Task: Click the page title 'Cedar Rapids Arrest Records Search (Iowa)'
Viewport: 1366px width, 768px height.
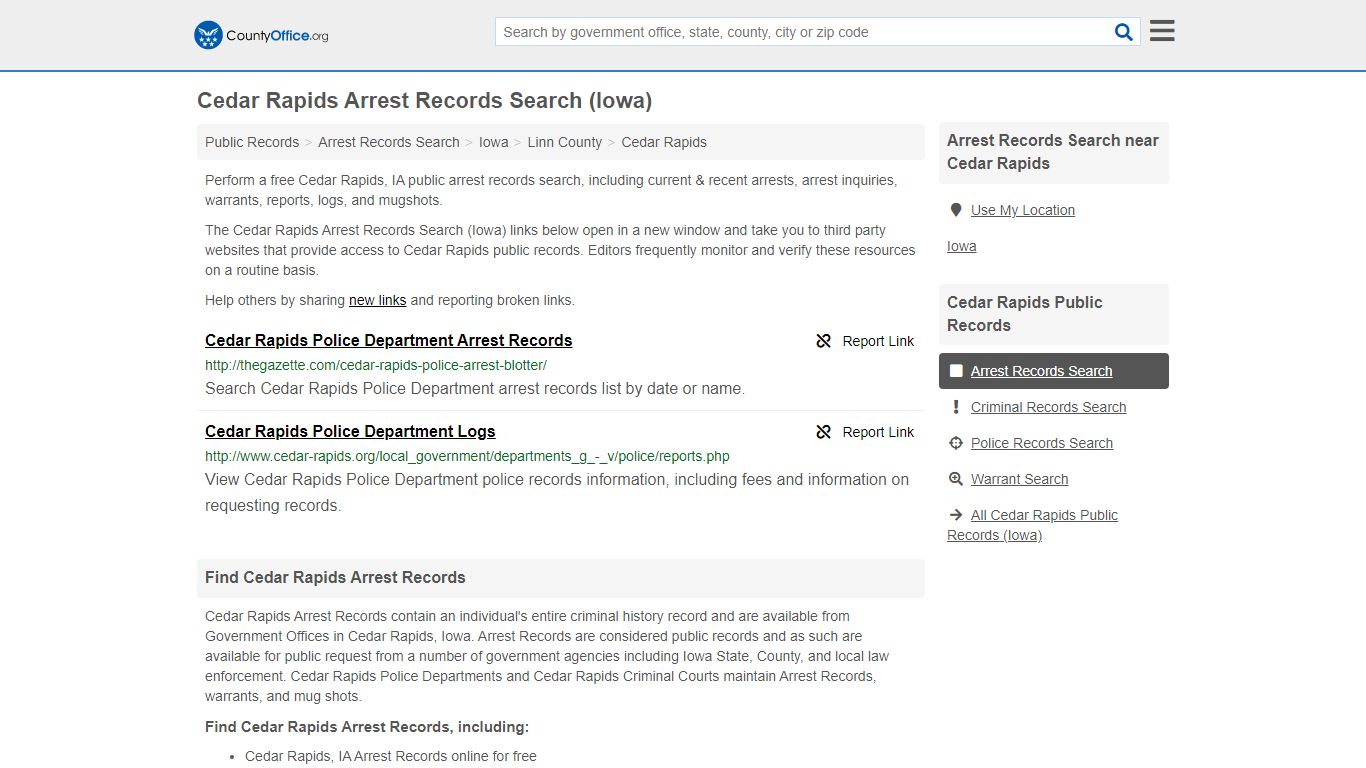Action: tap(425, 100)
